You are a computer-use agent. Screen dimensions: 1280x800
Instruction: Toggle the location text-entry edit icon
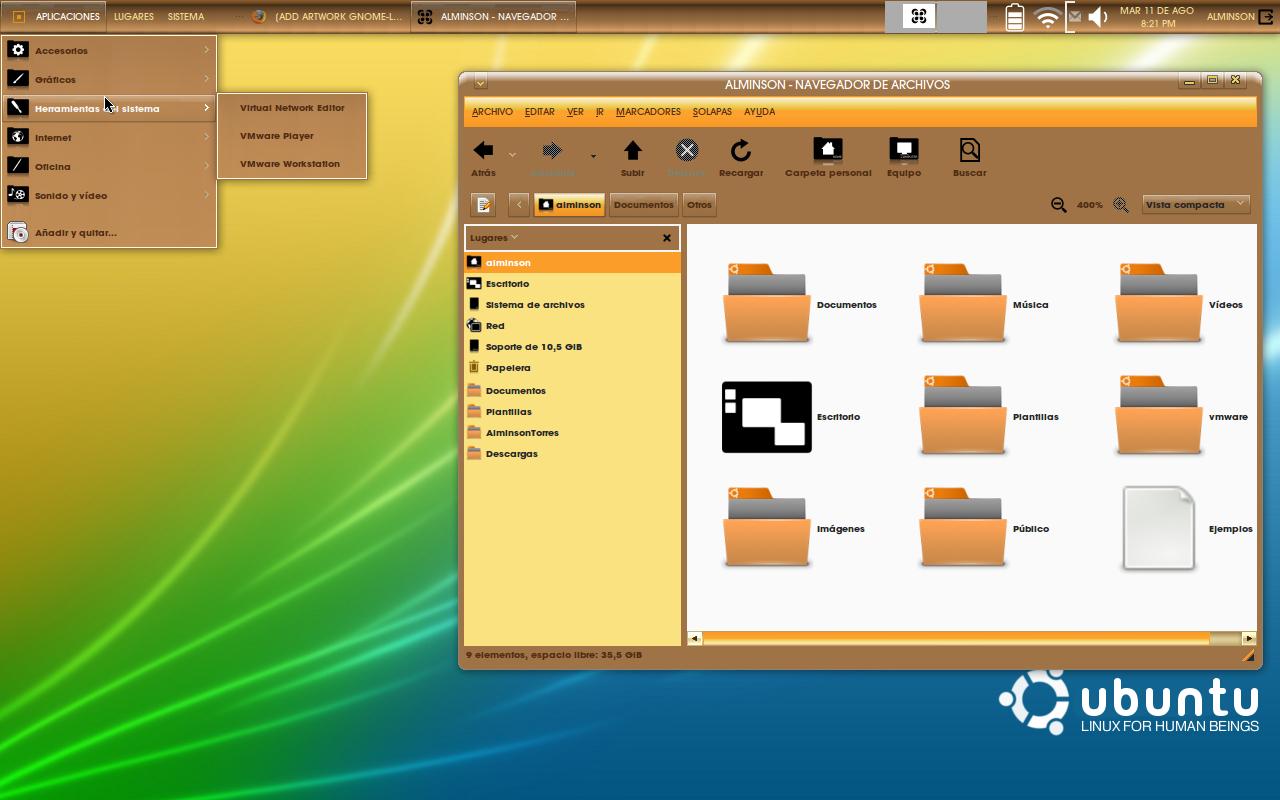tap(484, 205)
